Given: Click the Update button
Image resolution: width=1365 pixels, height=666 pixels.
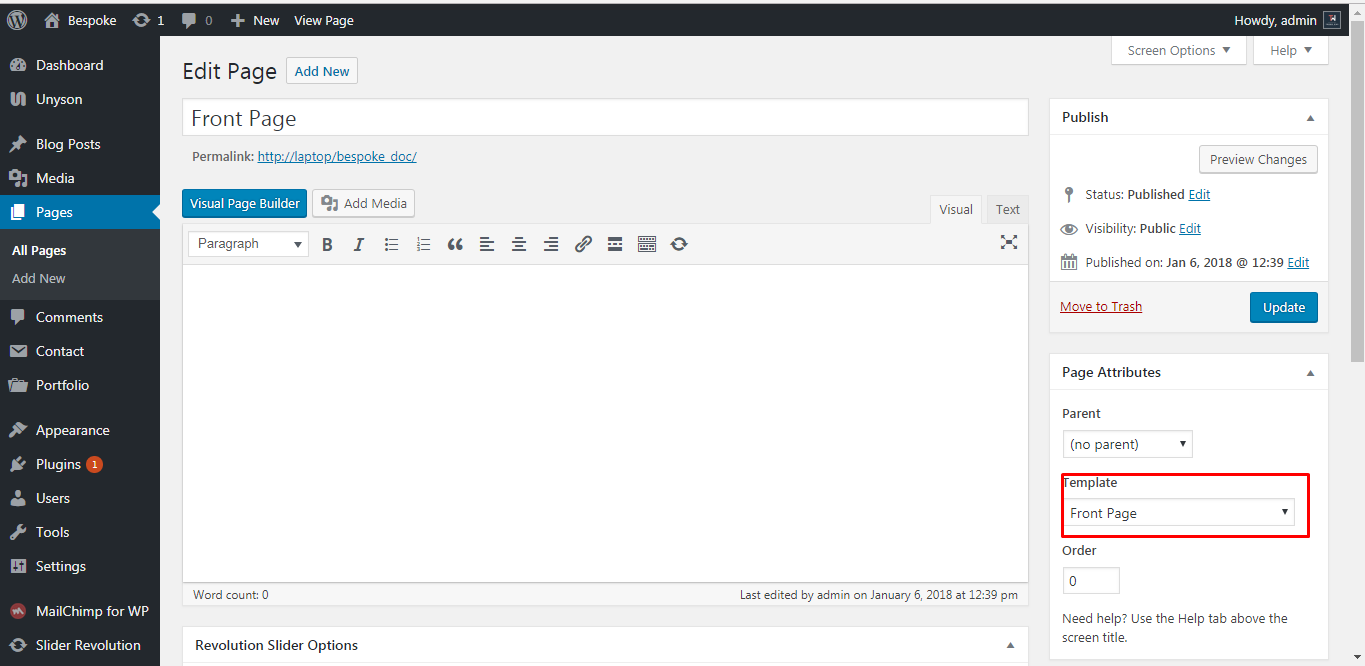Looking at the screenshot, I should point(1284,307).
